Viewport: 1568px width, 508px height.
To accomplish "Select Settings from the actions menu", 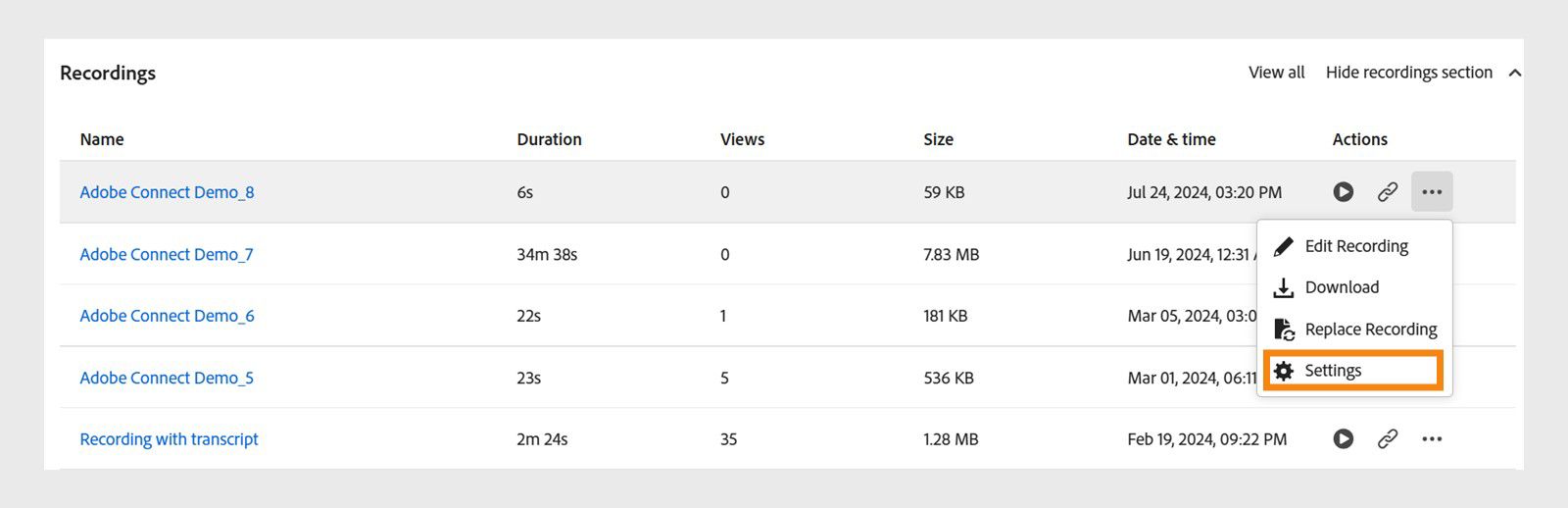I will pyautogui.click(x=1333, y=371).
